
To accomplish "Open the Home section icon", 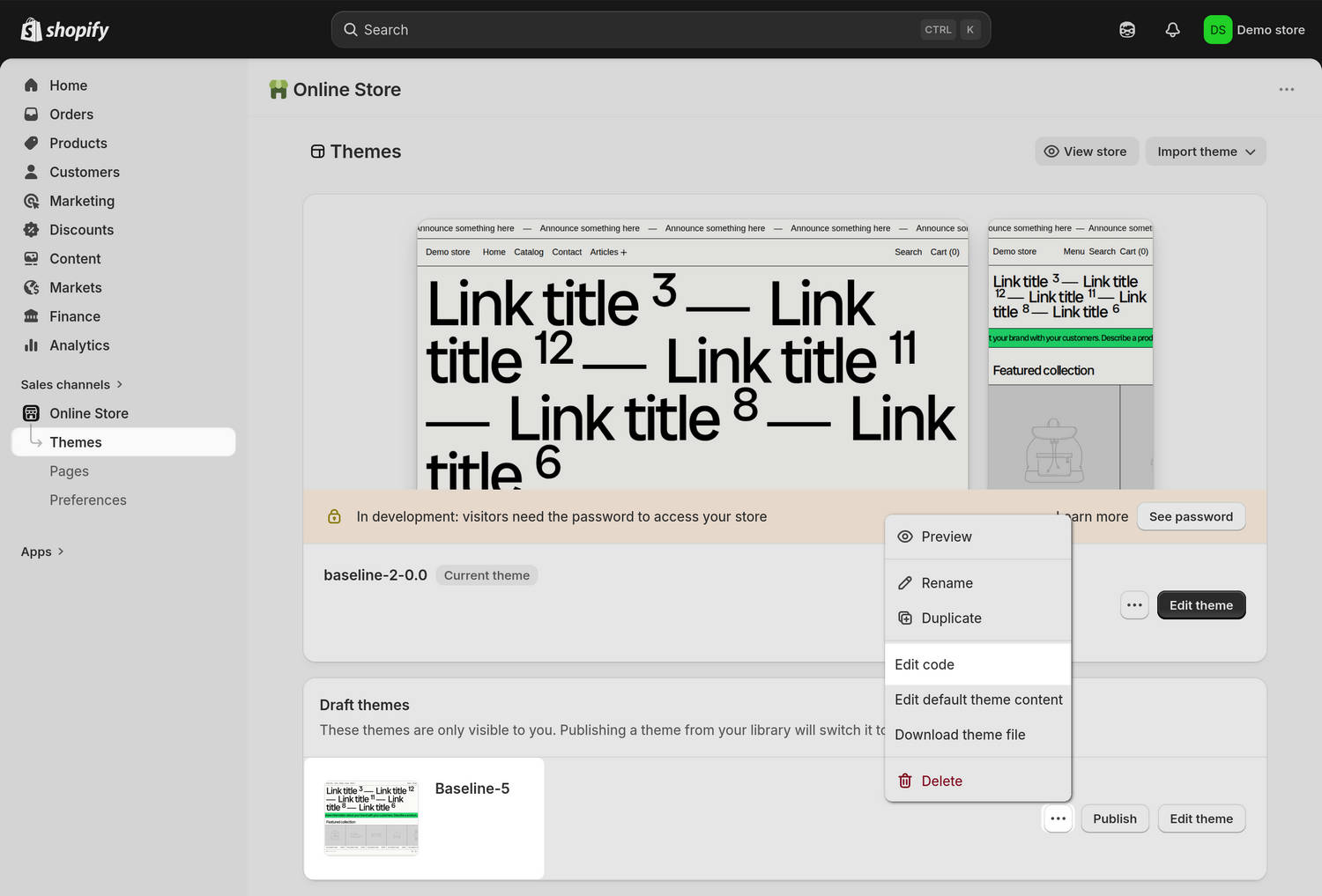I will (x=32, y=85).
